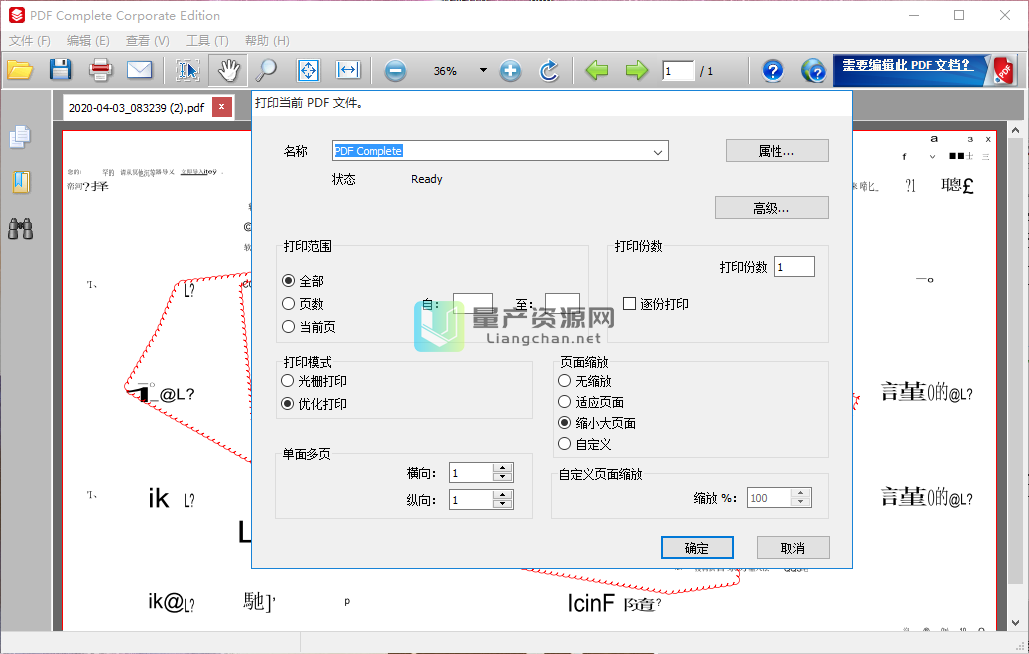Increase the 缩放 % value

(801, 493)
